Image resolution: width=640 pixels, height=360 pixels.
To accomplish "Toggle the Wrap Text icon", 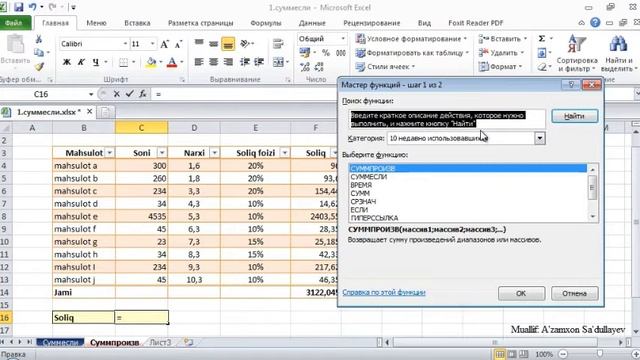I will click(278, 44).
